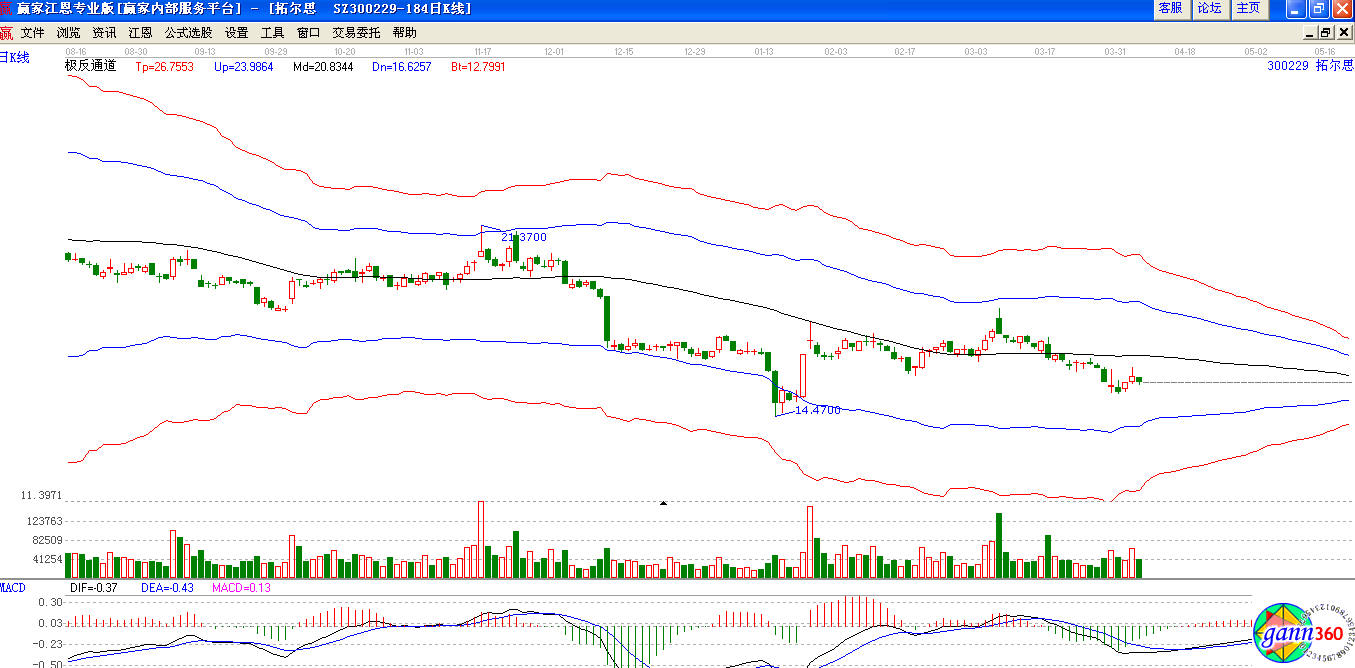Open the 工具 menu
The width and height of the screenshot is (1355, 668).
(x=272, y=32)
